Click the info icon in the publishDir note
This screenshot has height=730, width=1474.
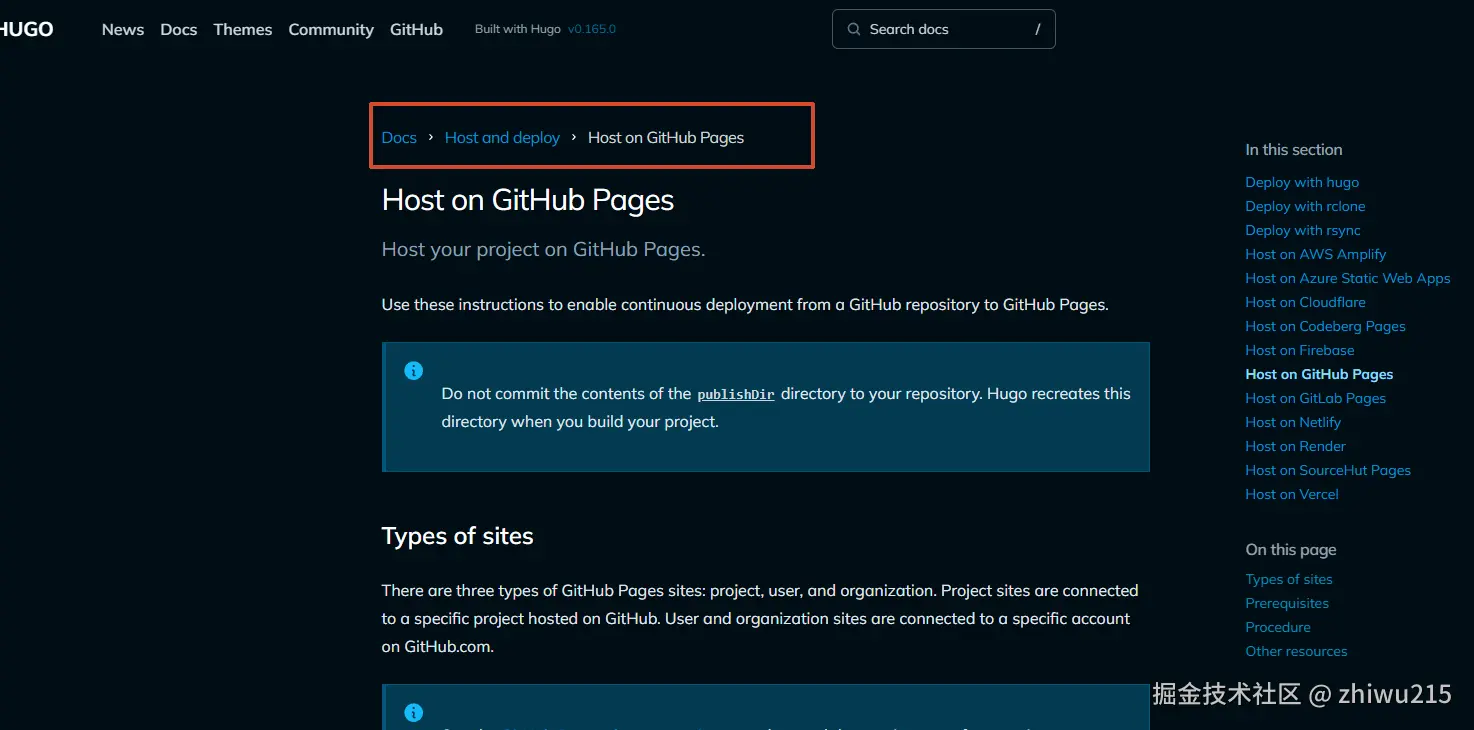[413, 371]
